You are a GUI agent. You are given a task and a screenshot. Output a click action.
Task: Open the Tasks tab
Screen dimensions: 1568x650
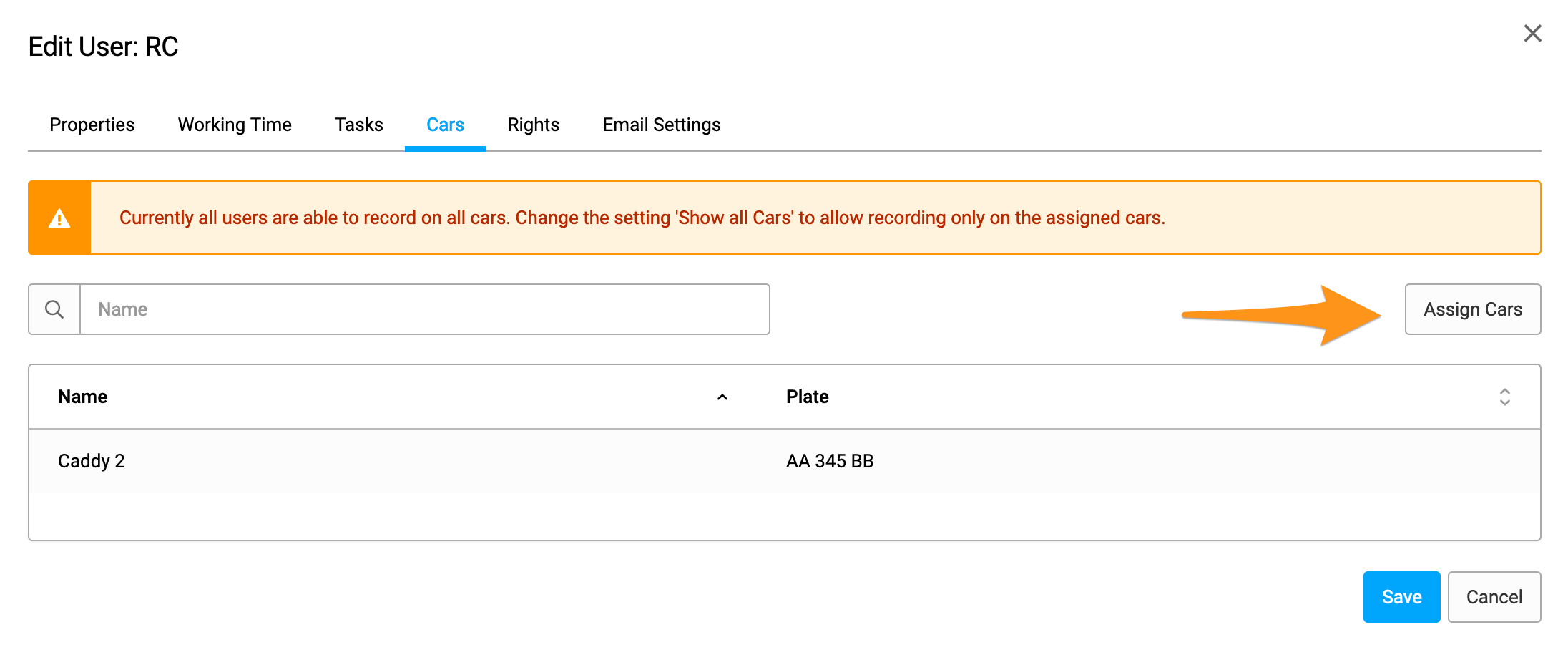click(x=359, y=125)
